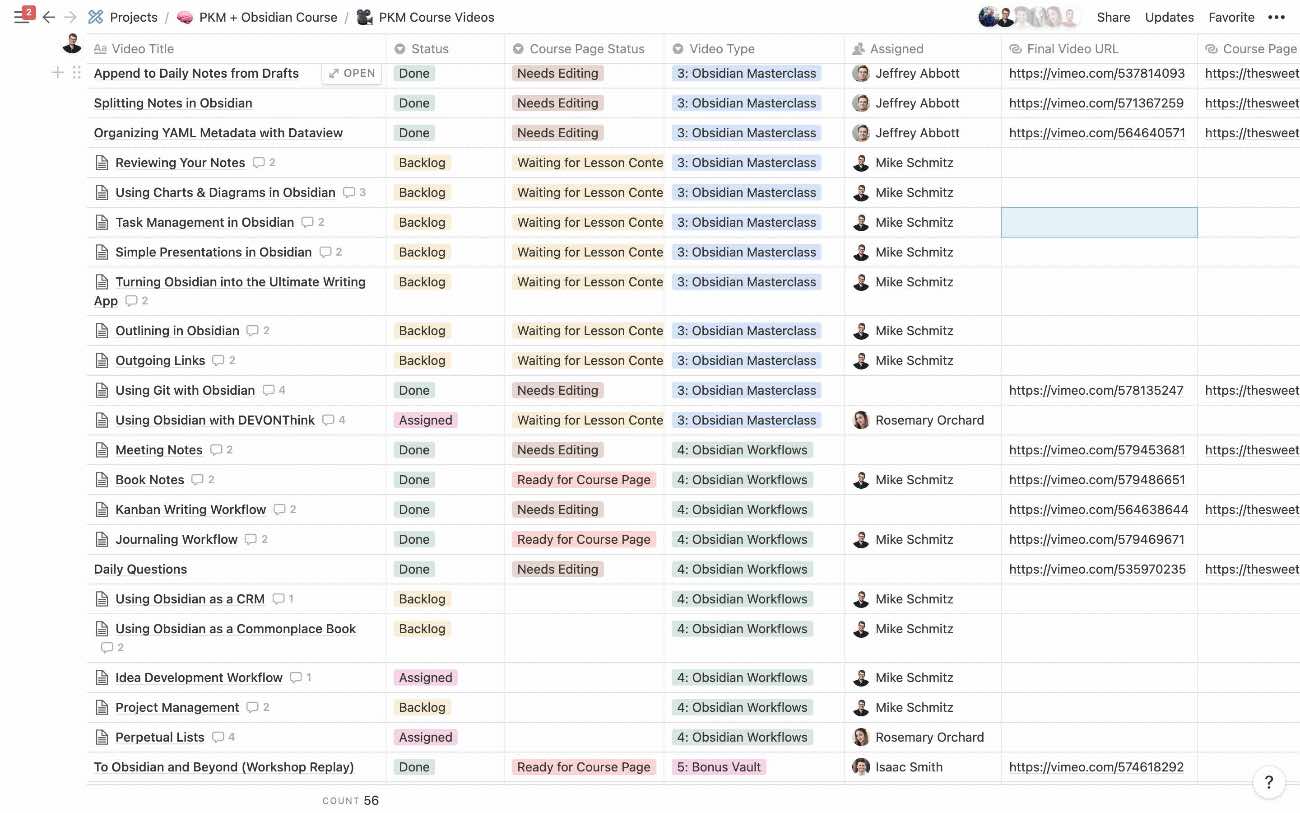Click the six-dot drag handle icon
1300x813 pixels.
76,73
